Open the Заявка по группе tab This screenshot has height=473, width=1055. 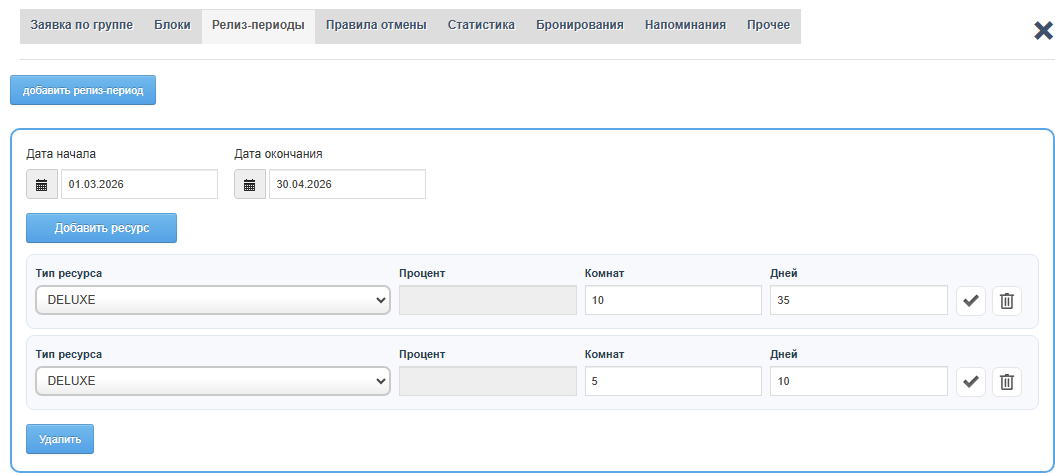point(81,25)
